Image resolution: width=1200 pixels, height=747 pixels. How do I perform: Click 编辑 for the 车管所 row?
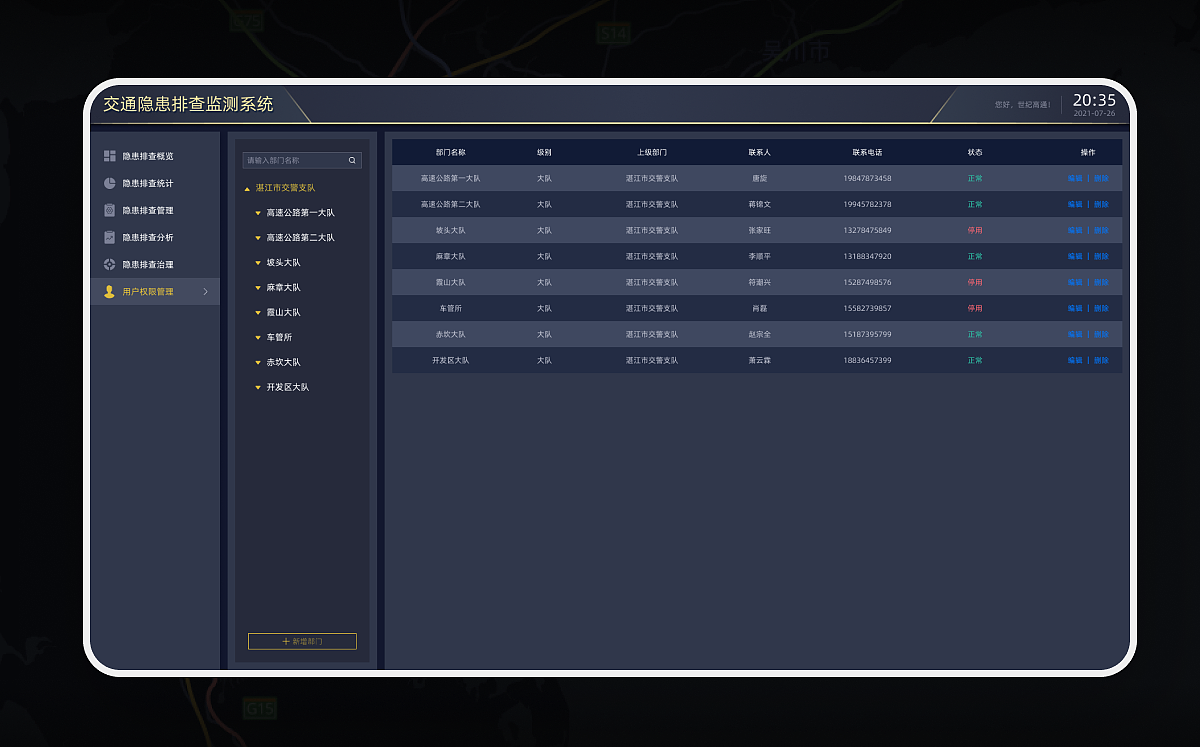tap(1075, 308)
